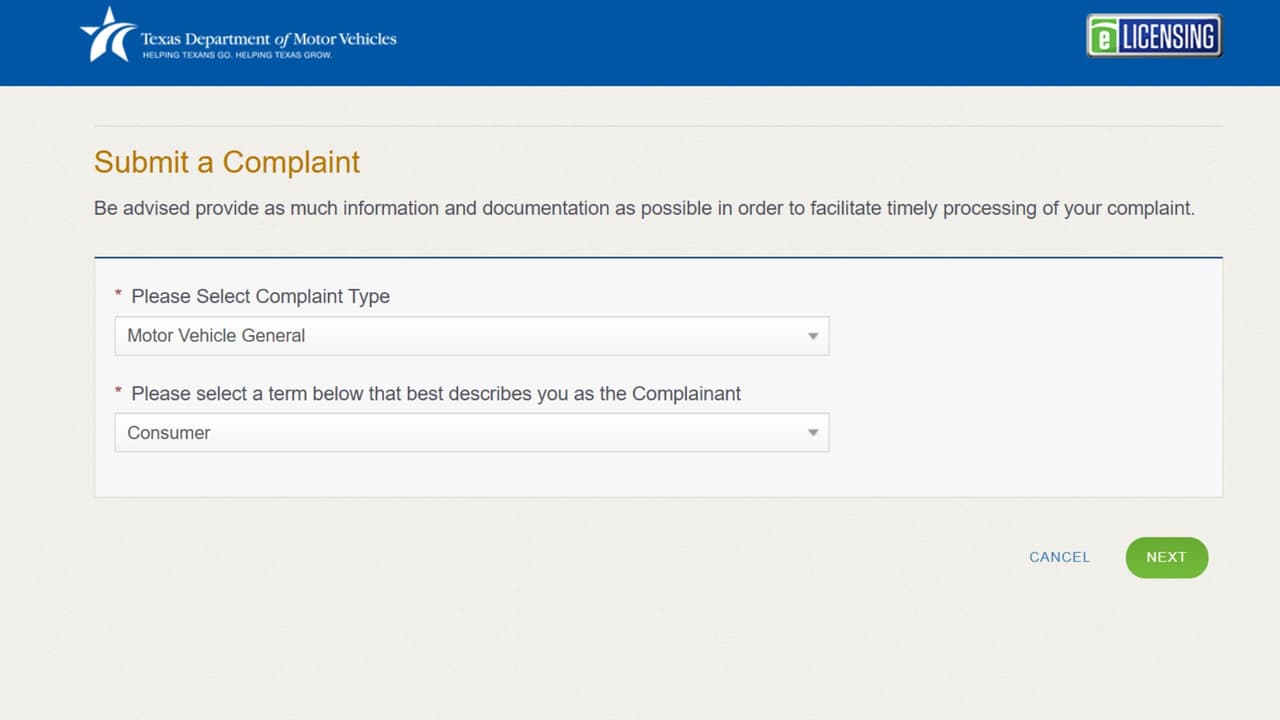Click the red asterisk beside Complainant label
This screenshot has height=720, width=1280.
click(118, 392)
